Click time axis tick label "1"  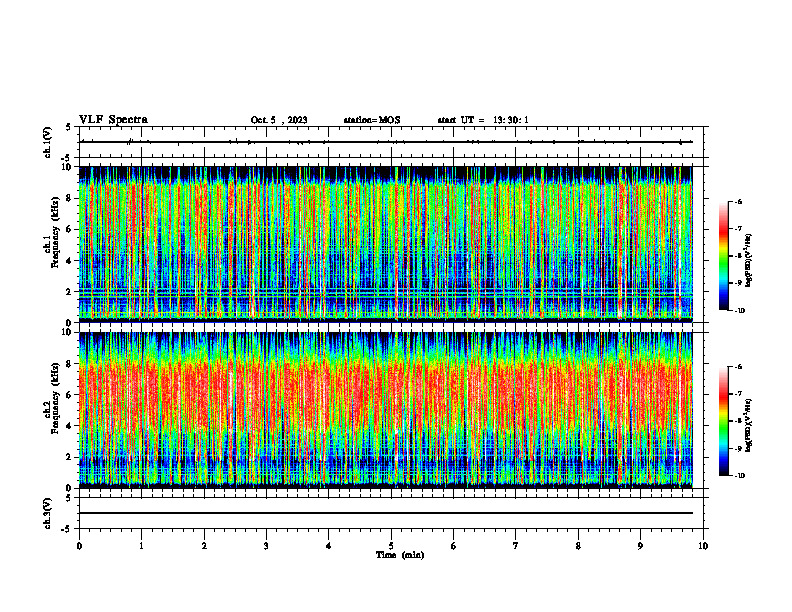pos(142,546)
